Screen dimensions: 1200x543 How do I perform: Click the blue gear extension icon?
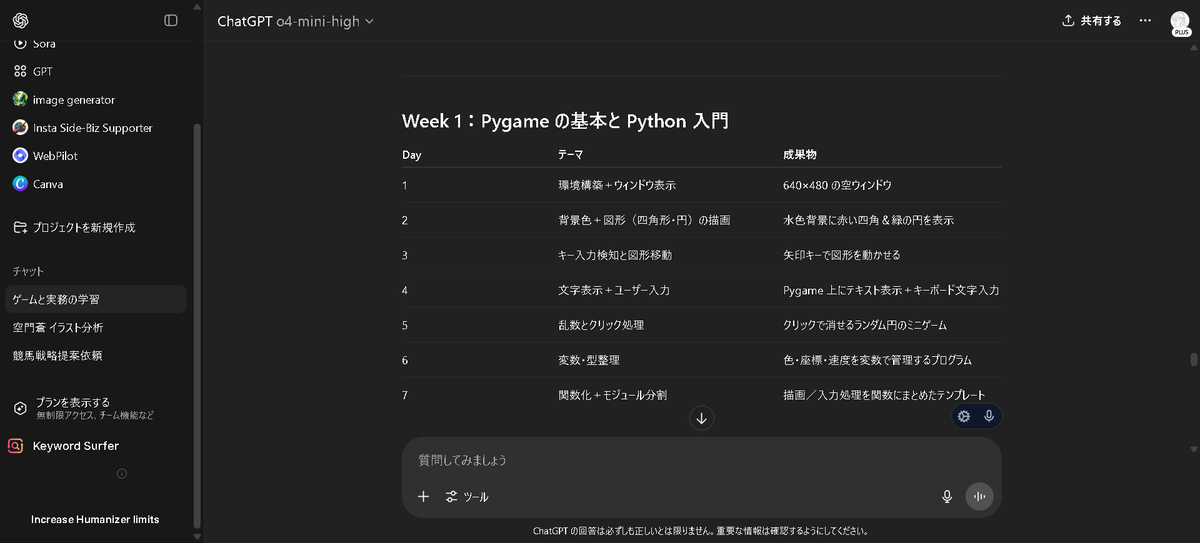coord(964,417)
